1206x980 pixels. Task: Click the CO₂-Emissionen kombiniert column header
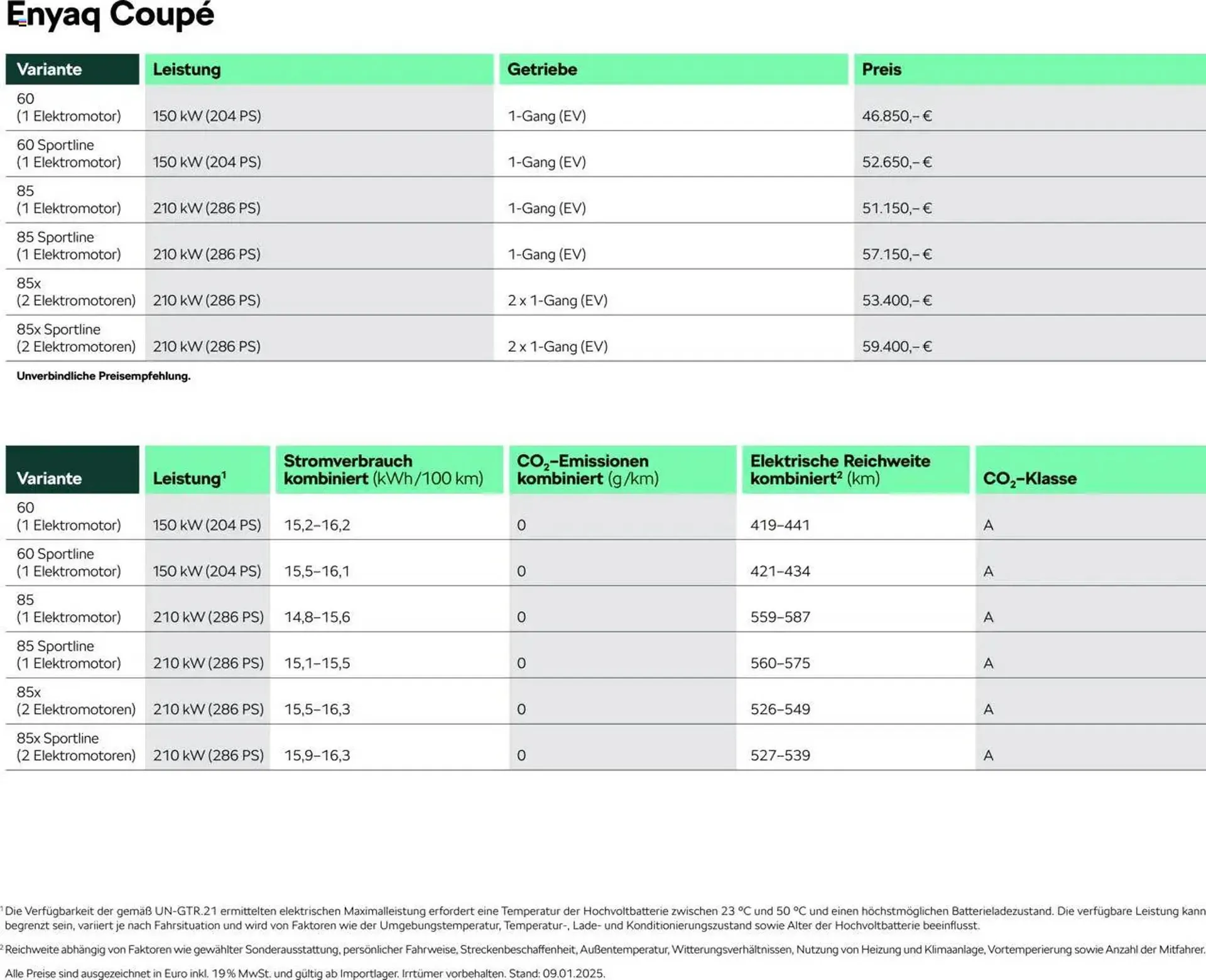tap(587, 470)
